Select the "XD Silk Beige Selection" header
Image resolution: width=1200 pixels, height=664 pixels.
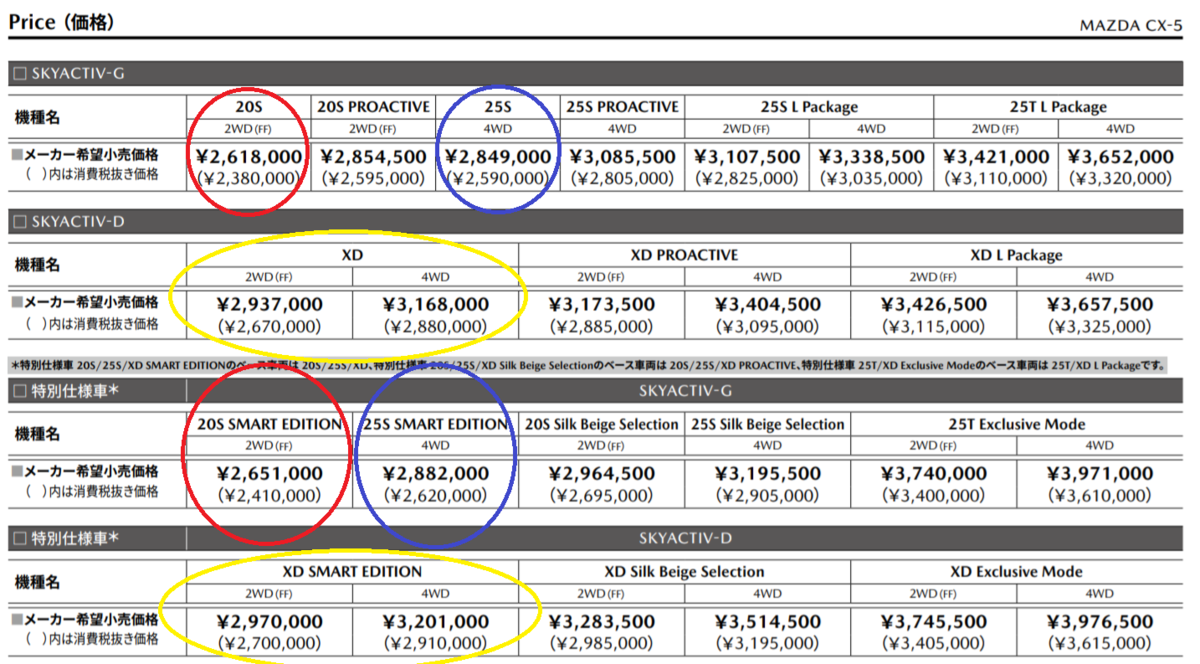pos(684,572)
